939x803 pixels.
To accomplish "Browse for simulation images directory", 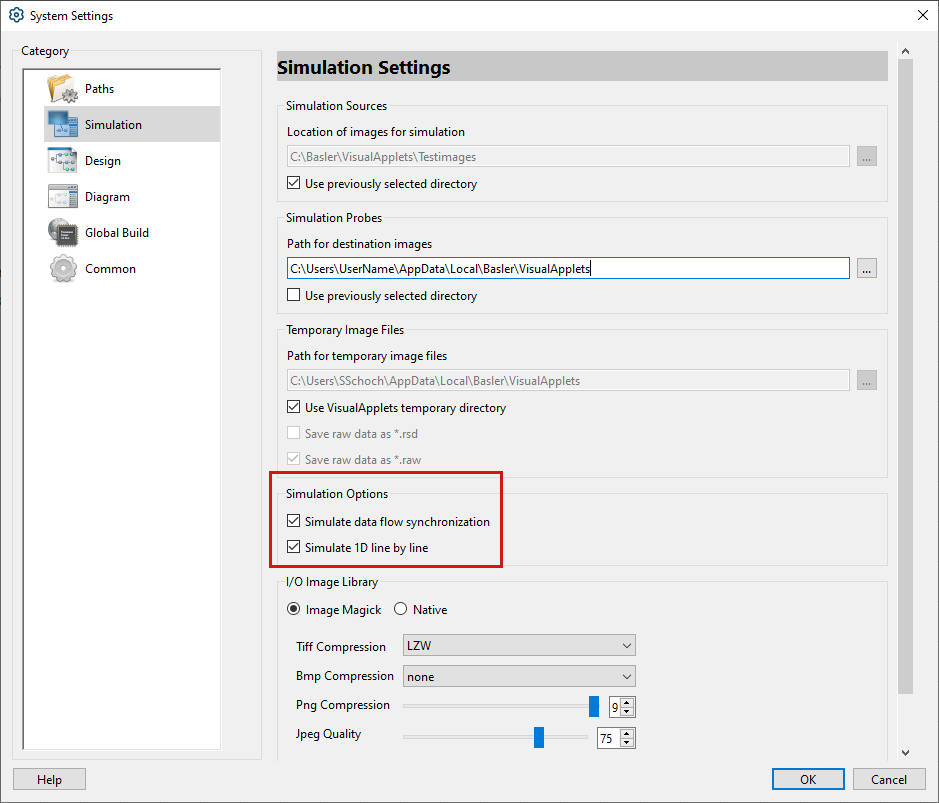I will (x=866, y=156).
